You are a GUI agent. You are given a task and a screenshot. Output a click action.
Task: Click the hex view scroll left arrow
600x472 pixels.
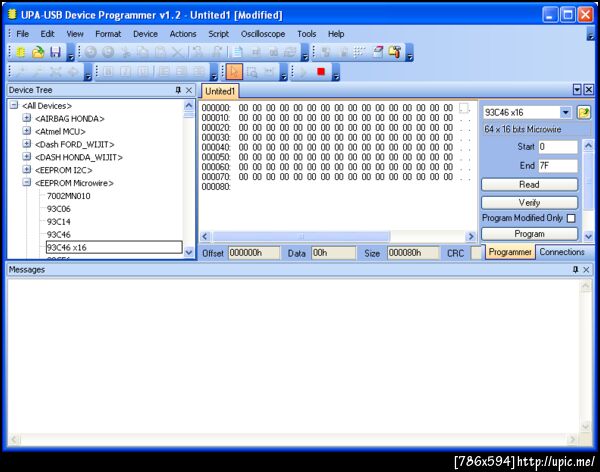(x=205, y=237)
